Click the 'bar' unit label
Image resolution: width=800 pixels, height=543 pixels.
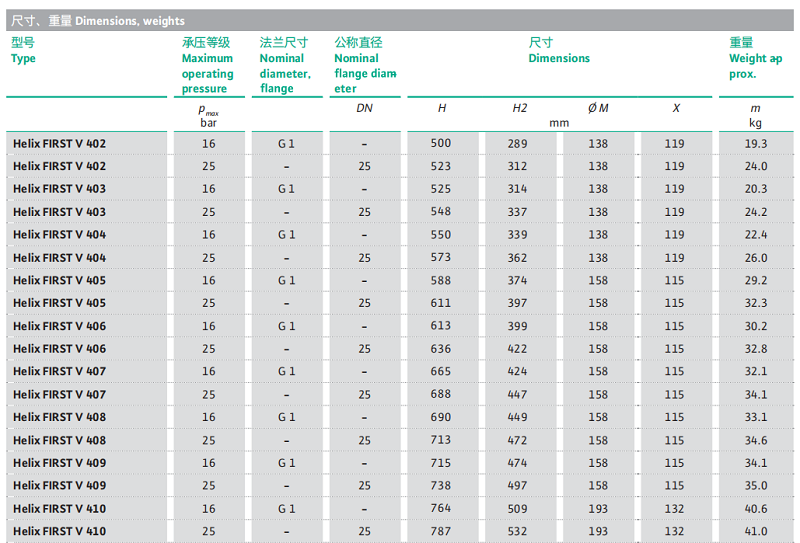(x=208, y=123)
